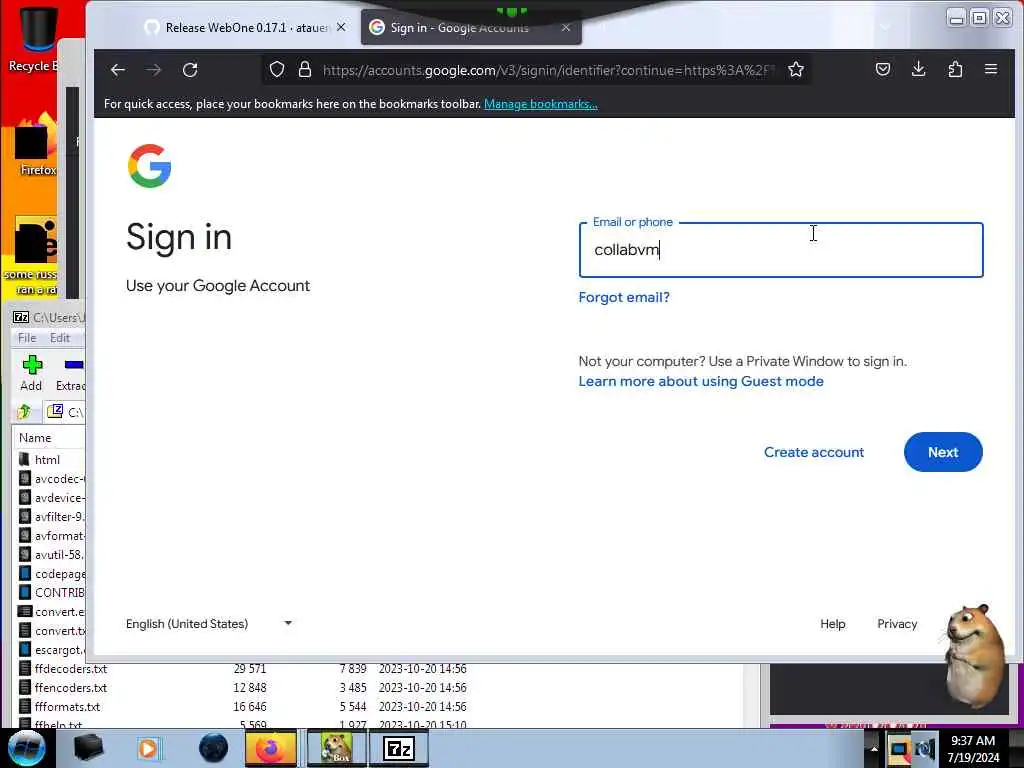The image size is (1024, 768).
Task: Open Learn more about using Guest mode
Action: (701, 381)
